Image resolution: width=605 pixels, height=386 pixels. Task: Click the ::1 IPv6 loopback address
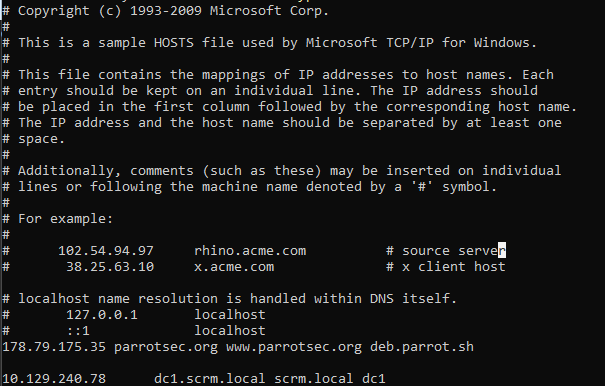click(78, 331)
